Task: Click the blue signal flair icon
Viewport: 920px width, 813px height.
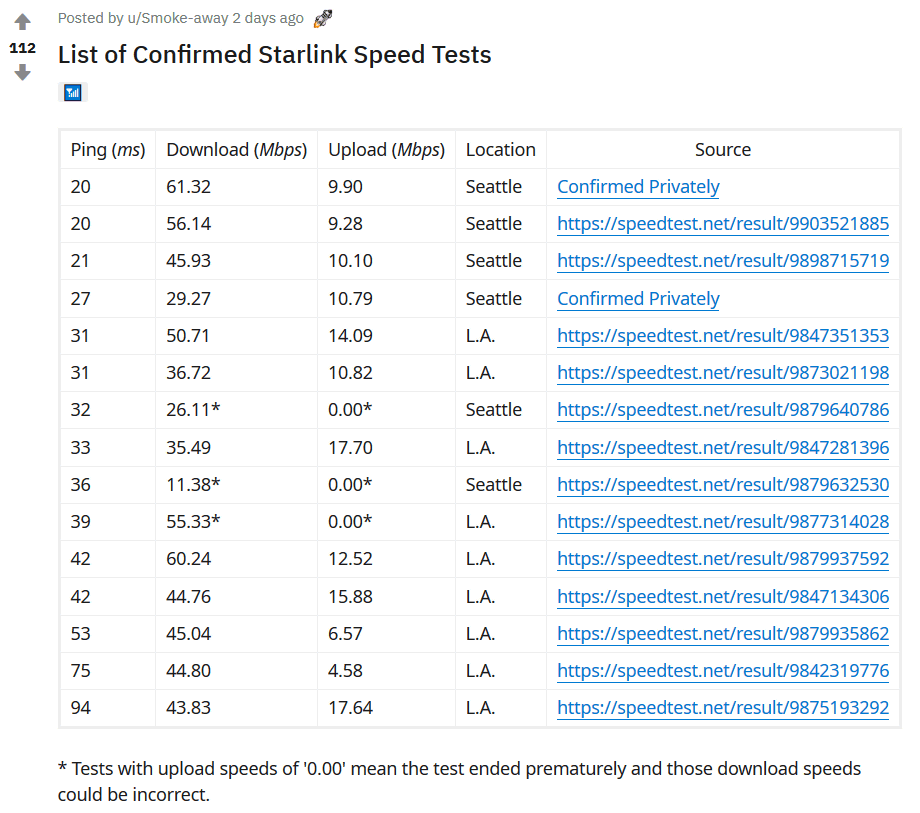Action: (x=73, y=93)
